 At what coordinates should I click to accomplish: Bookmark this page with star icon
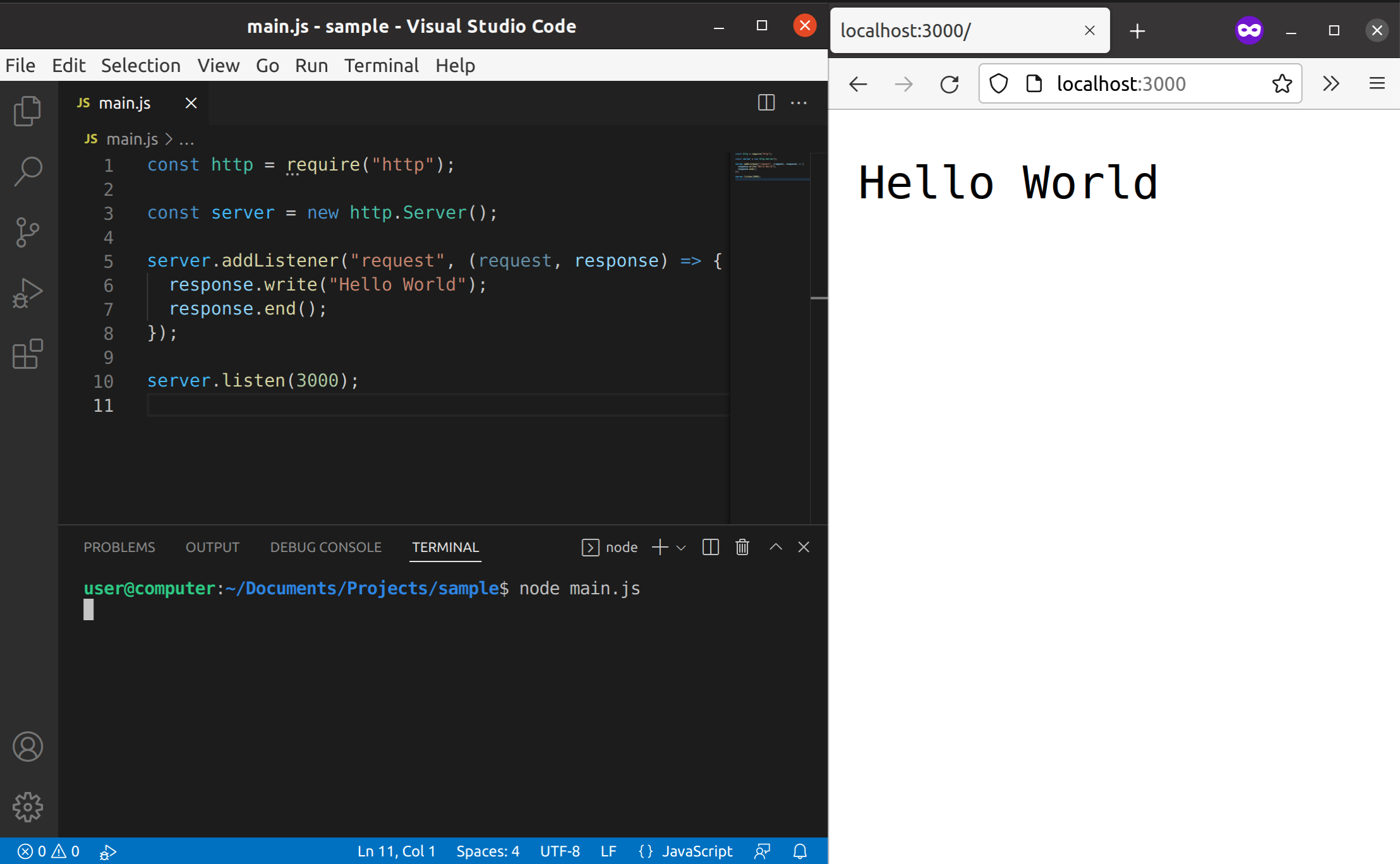[1282, 84]
